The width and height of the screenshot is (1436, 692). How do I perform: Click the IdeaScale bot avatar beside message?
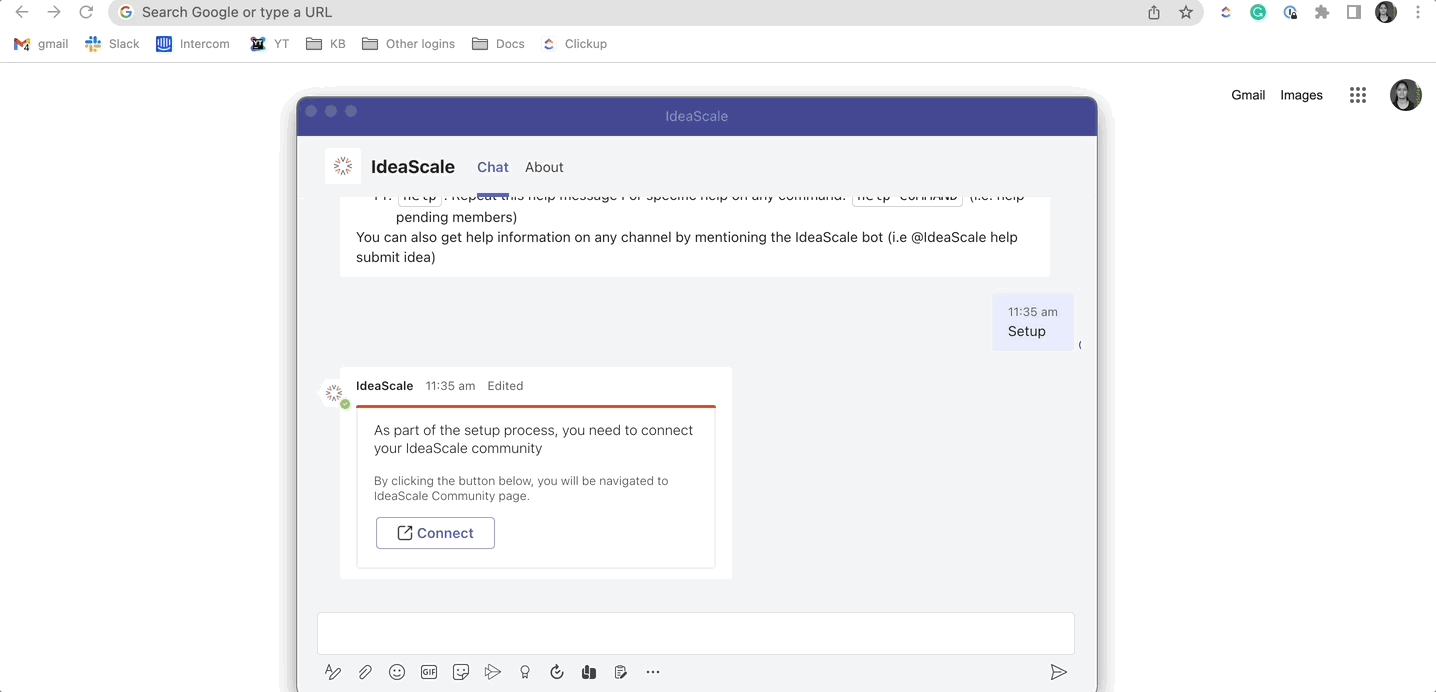[x=335, y=393]
